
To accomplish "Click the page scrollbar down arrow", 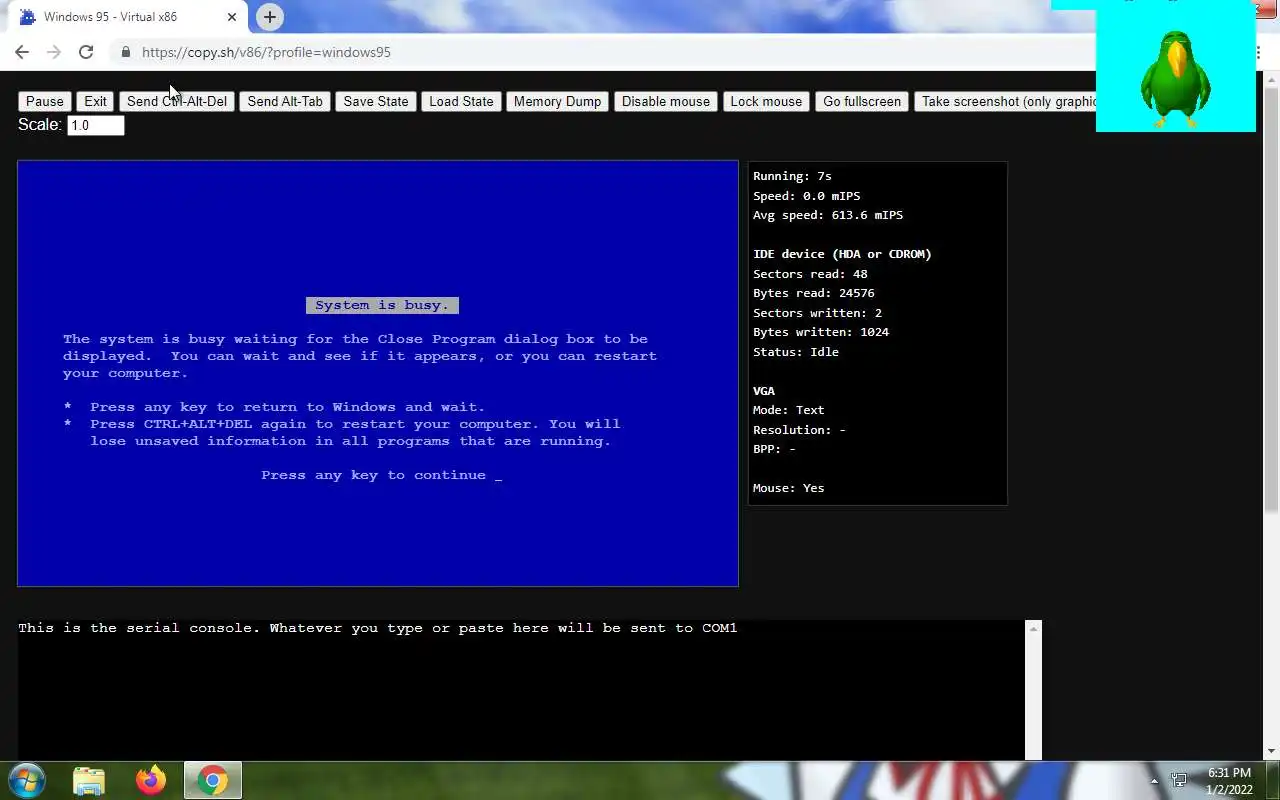I will 1272,752.
